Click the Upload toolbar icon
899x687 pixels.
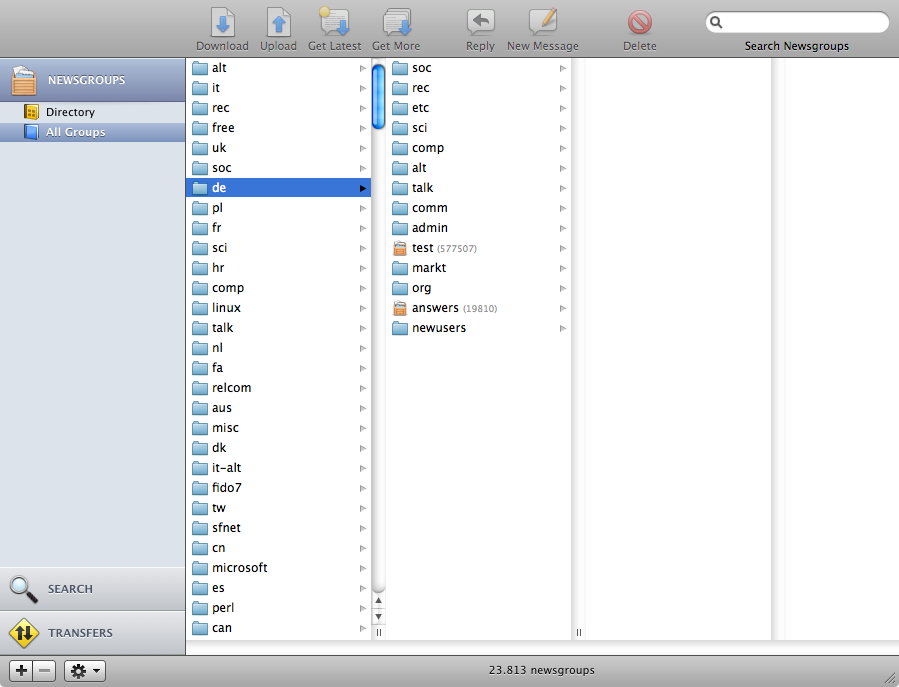(x=278, y=23)
